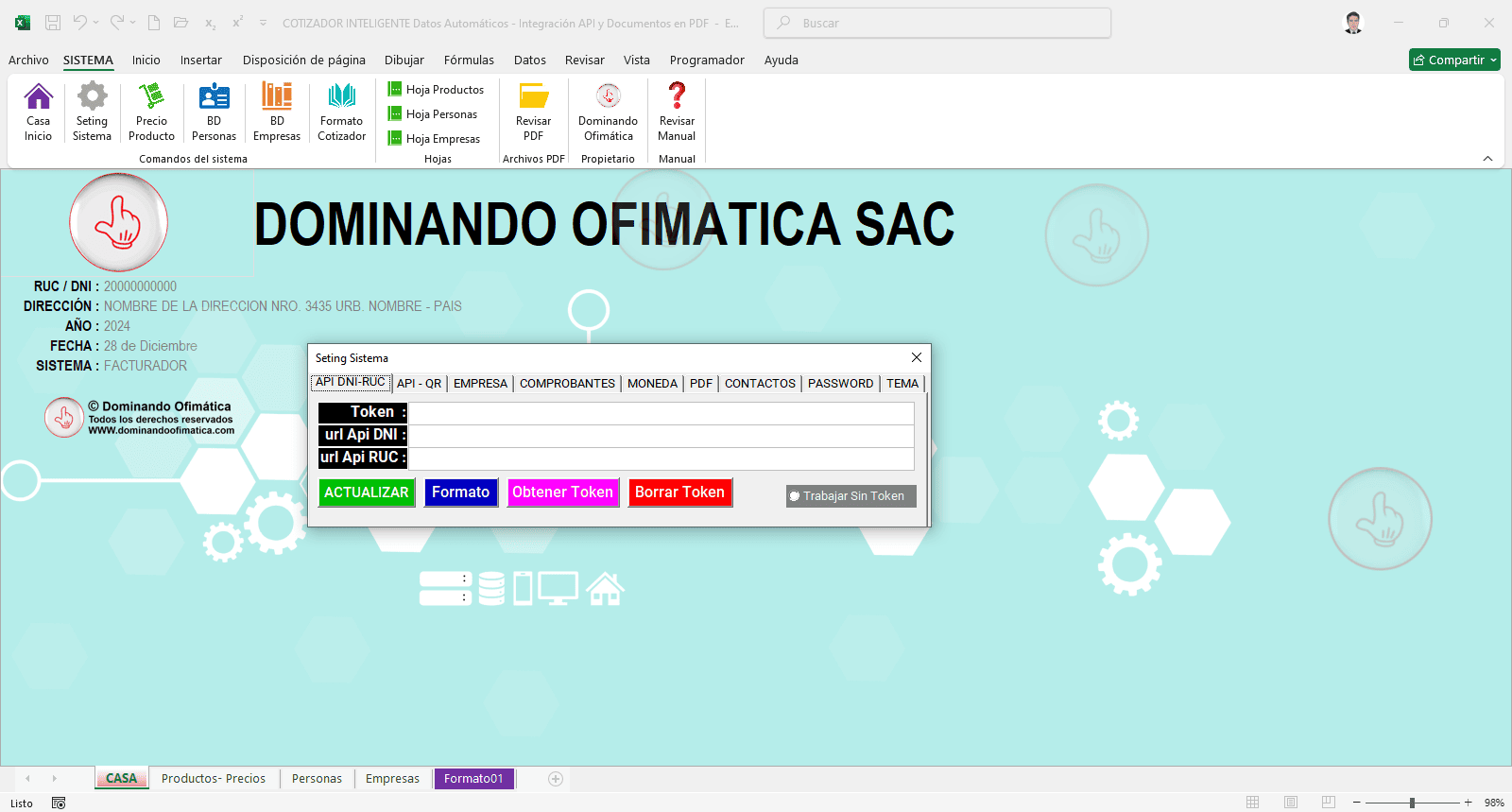The height and width of the screenshot is (812, 1512).
Task: Click Dominando Ofimática ribbon icon
Action: pos(608,112)
